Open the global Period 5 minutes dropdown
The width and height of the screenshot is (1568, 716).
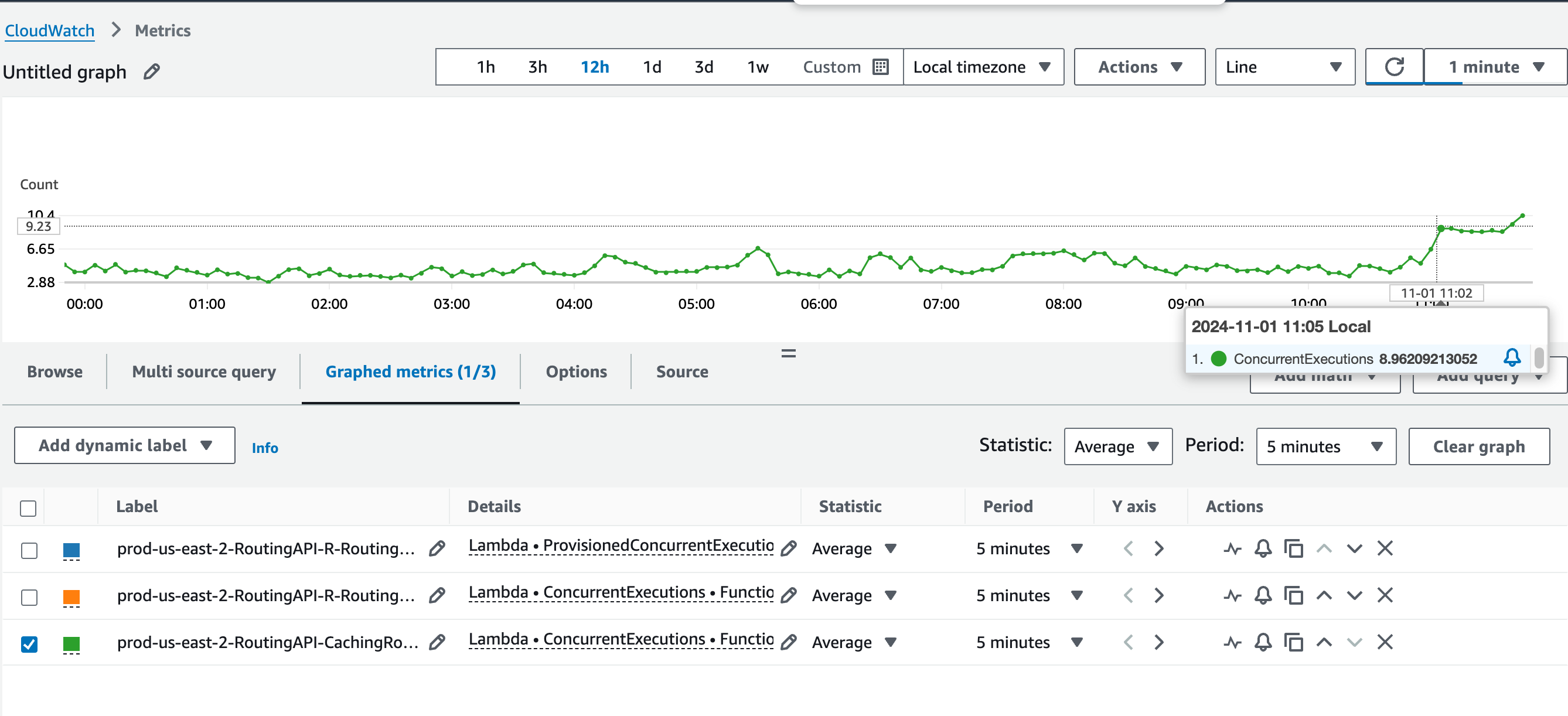click(1326, 446)
